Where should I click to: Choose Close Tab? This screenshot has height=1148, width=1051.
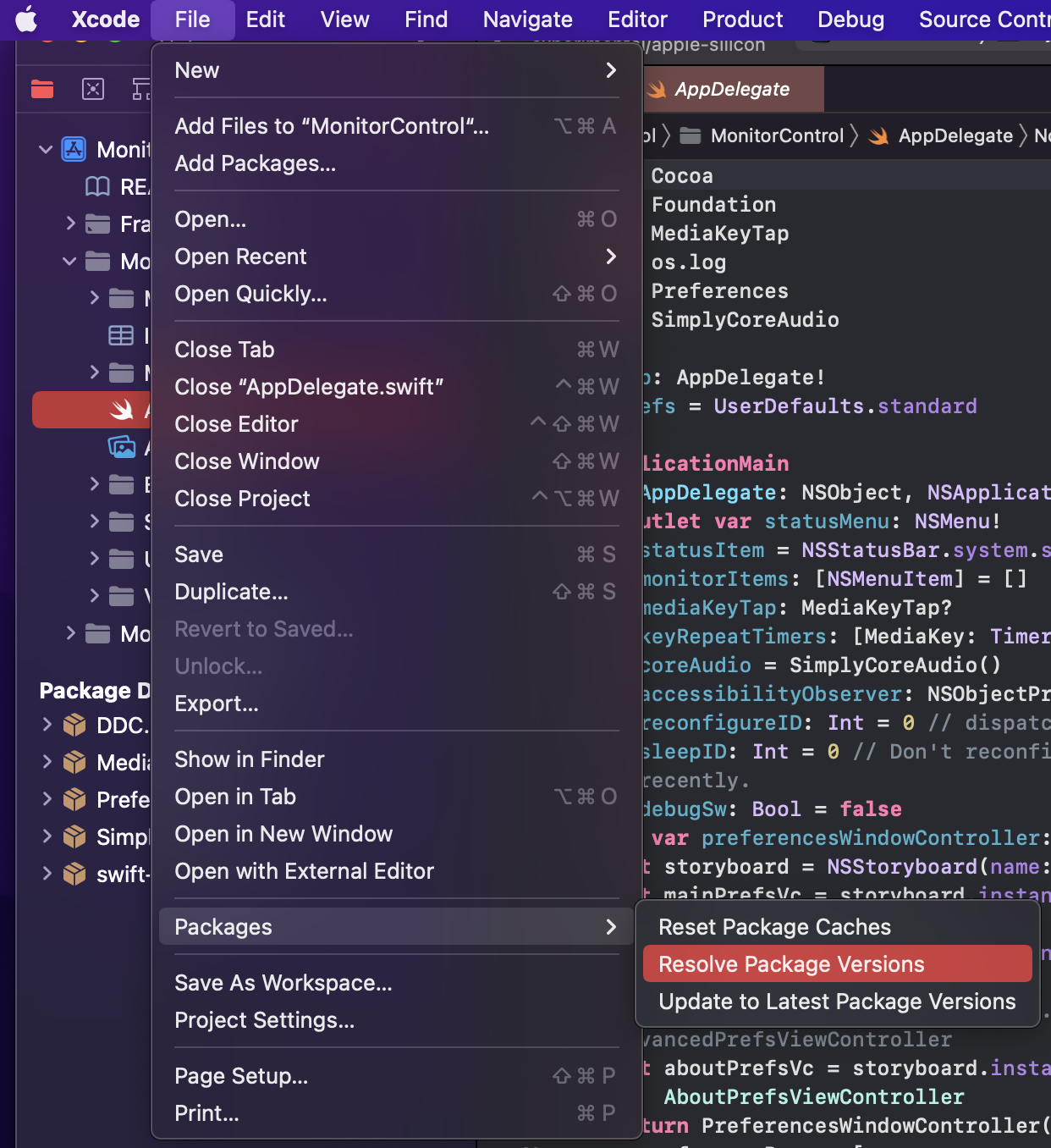[x=396, y=350]
